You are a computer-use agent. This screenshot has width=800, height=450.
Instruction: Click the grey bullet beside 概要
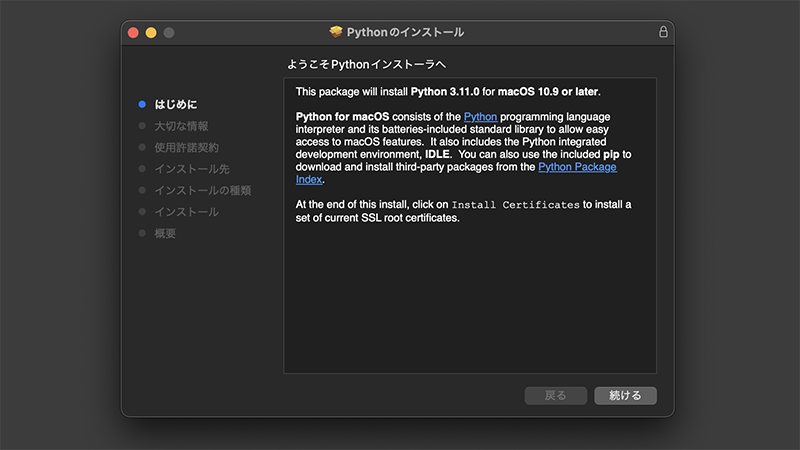pos(142,233)
